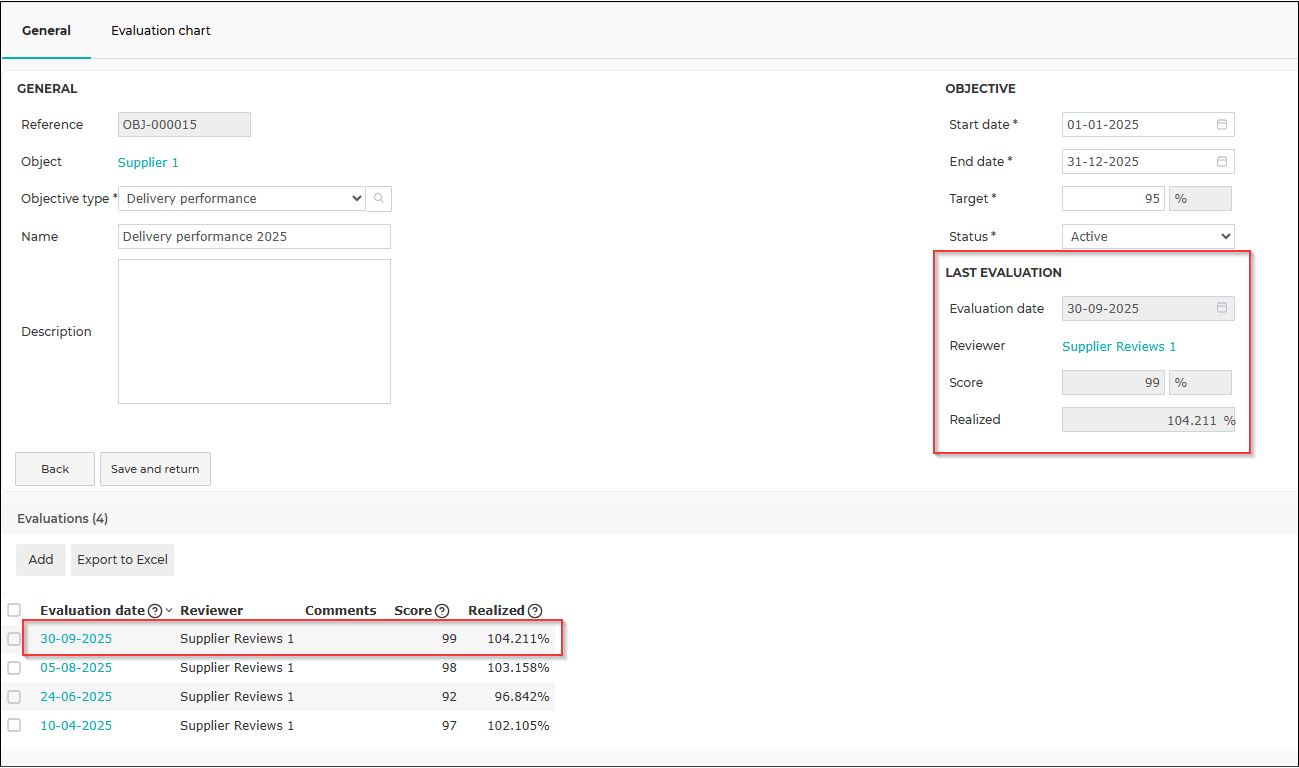Open the Start date calendar picker
This screenshot has height=768, width=1299.
pos(1222,125)
